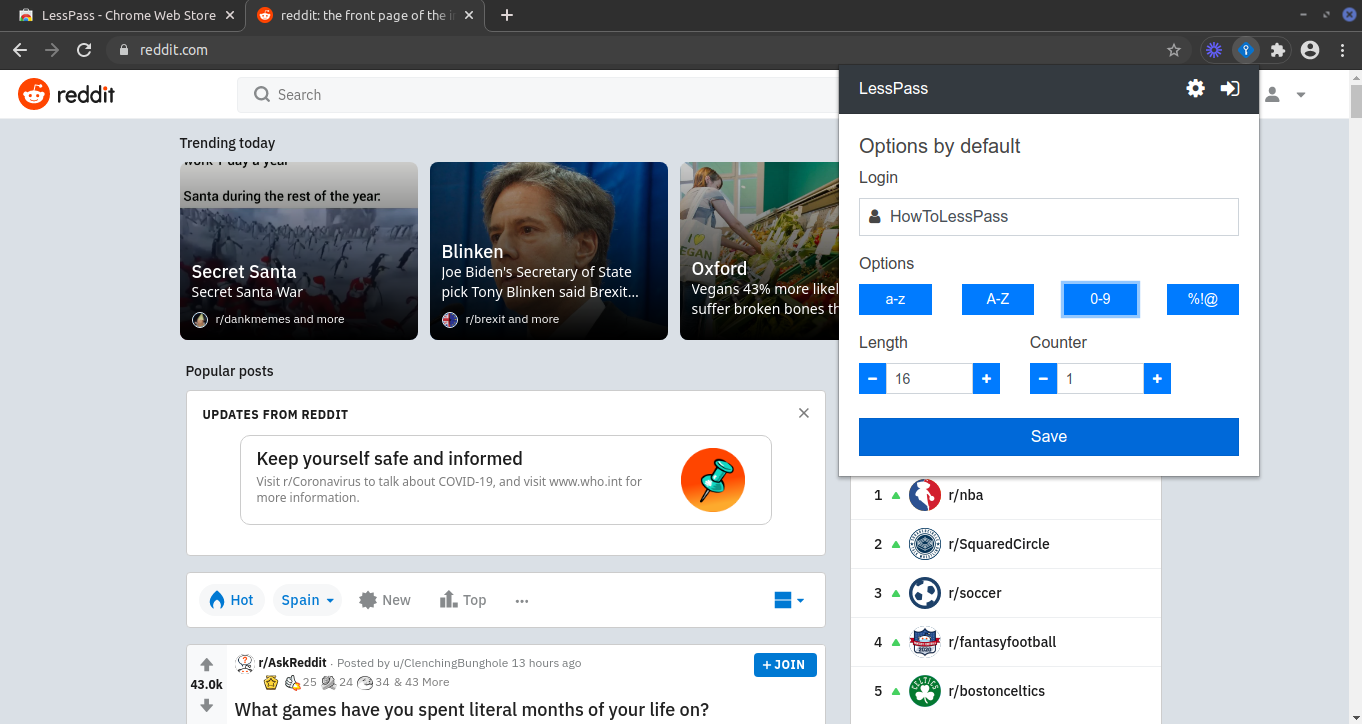Open the Chrome extensions puzzle icon

click(1277, 50)
